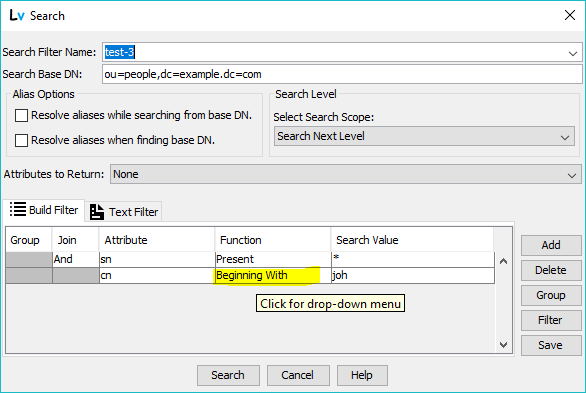Save the search filter
Viewport: 586px width, 393px height.
pos(551,345)
